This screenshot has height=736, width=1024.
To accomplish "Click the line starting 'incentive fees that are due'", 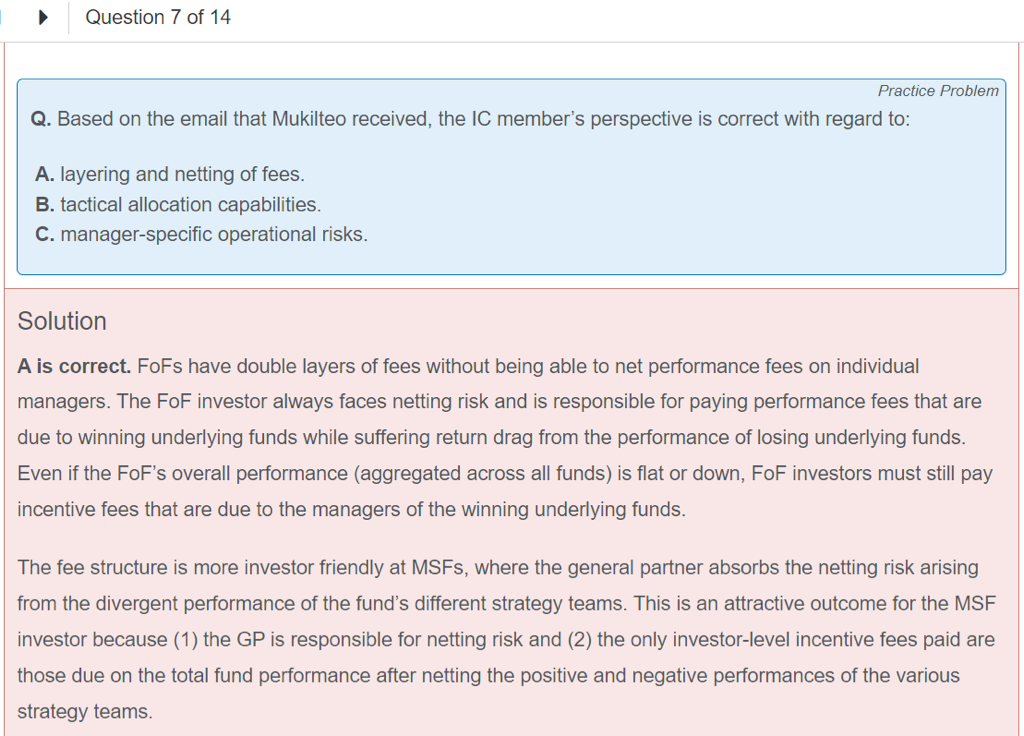I will [x=352, y=509].
